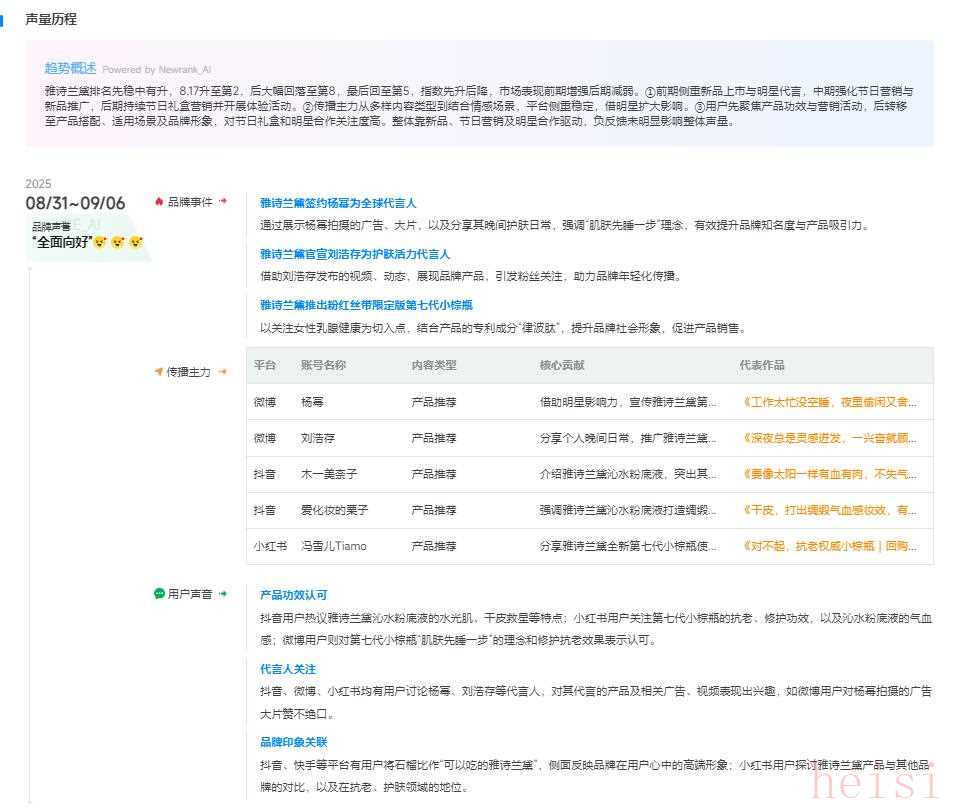Click the 账号名称 column header

323,365
